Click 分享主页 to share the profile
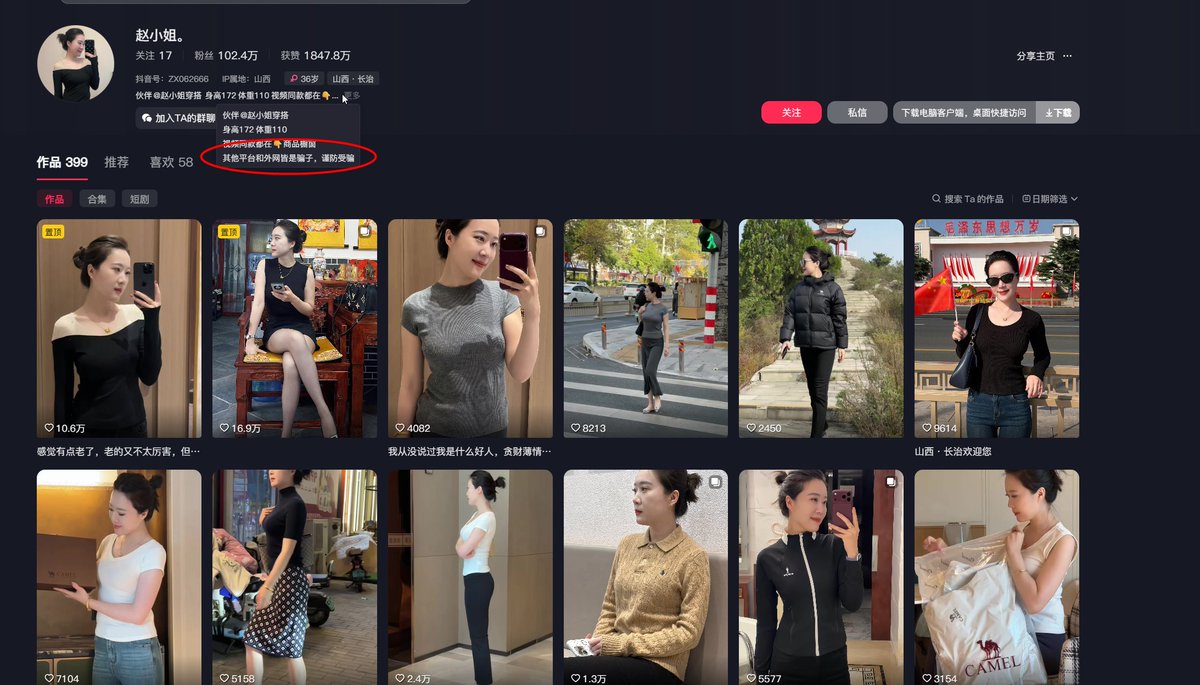Screen dimensions: 1200x685 1035,56
